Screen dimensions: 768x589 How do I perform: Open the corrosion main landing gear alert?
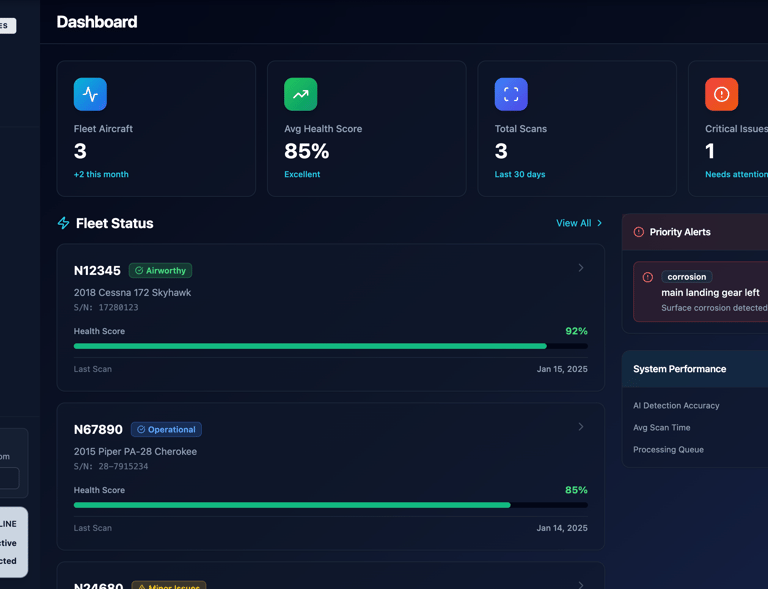tap(700, 292)
